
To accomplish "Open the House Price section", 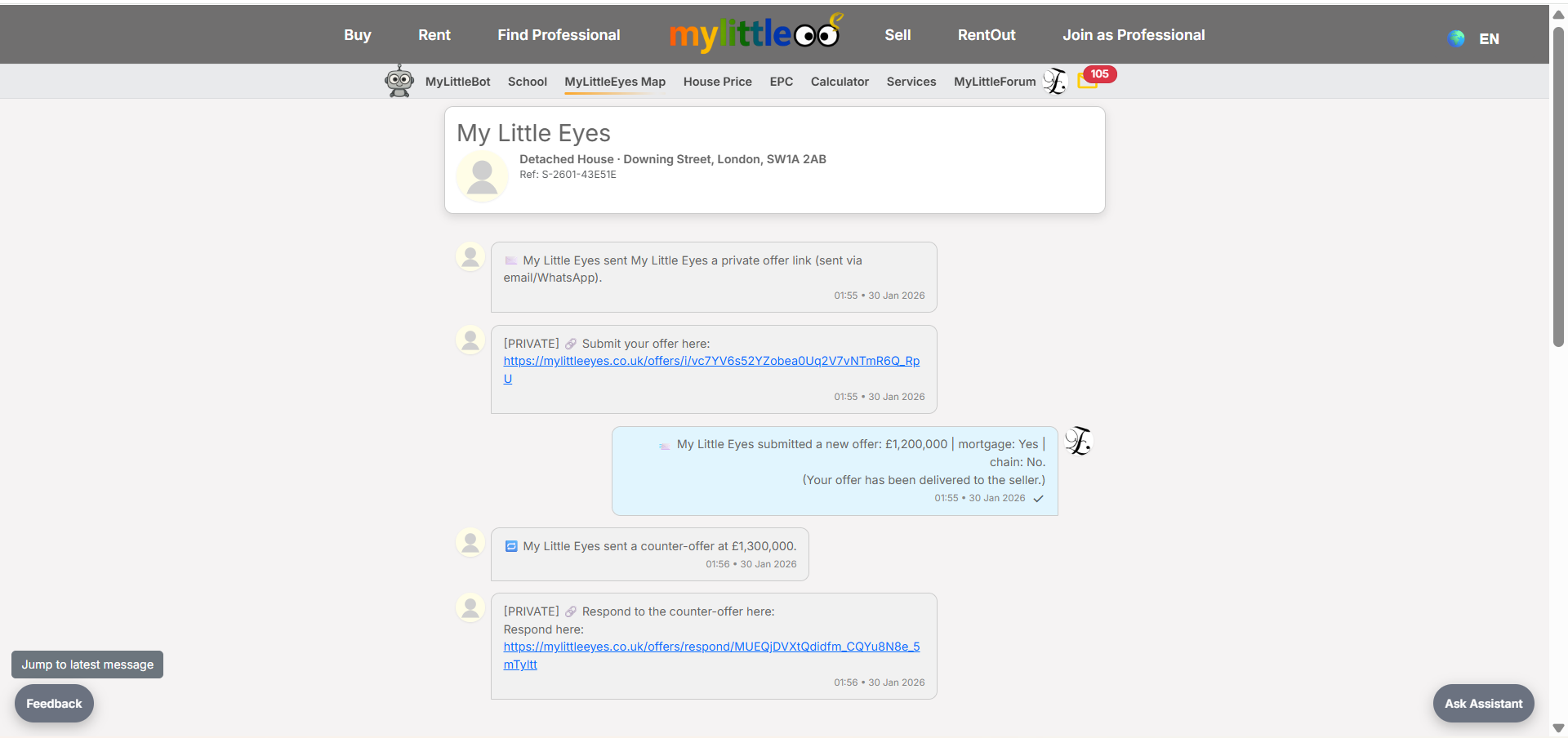I will click(x=717, y=82).
